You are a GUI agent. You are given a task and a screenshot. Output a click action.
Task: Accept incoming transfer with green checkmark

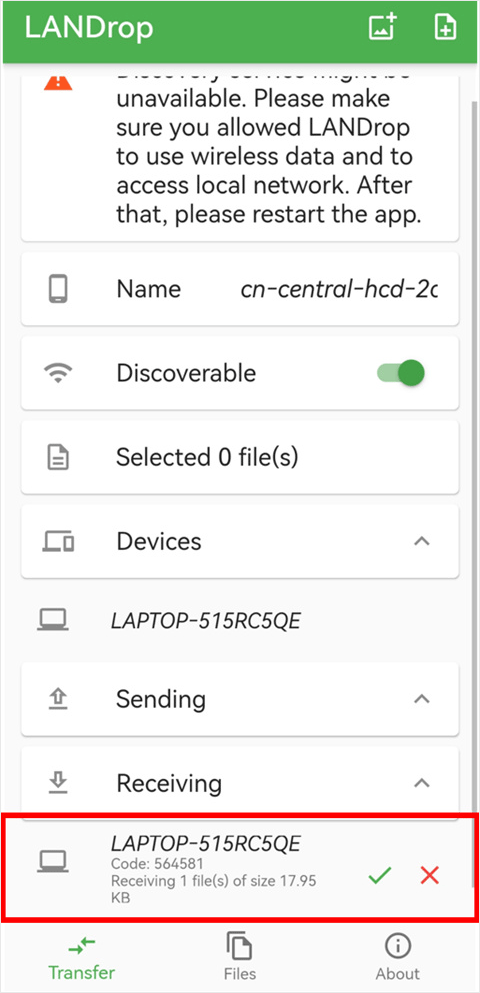(380, 875)
